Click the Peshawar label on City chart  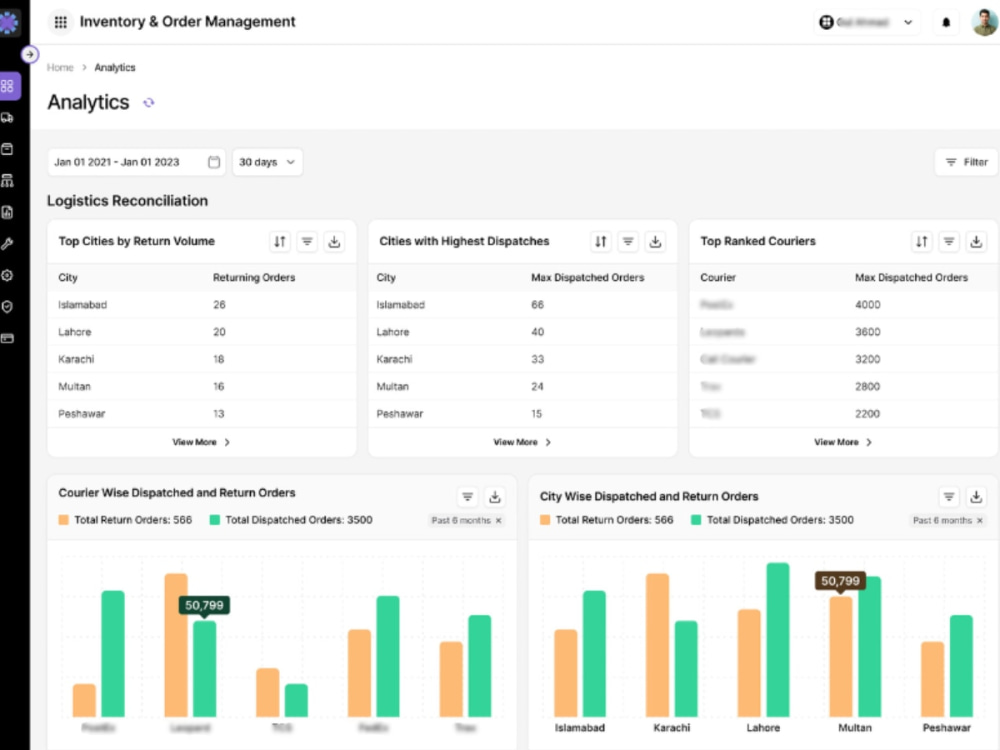tap(946, 728)
